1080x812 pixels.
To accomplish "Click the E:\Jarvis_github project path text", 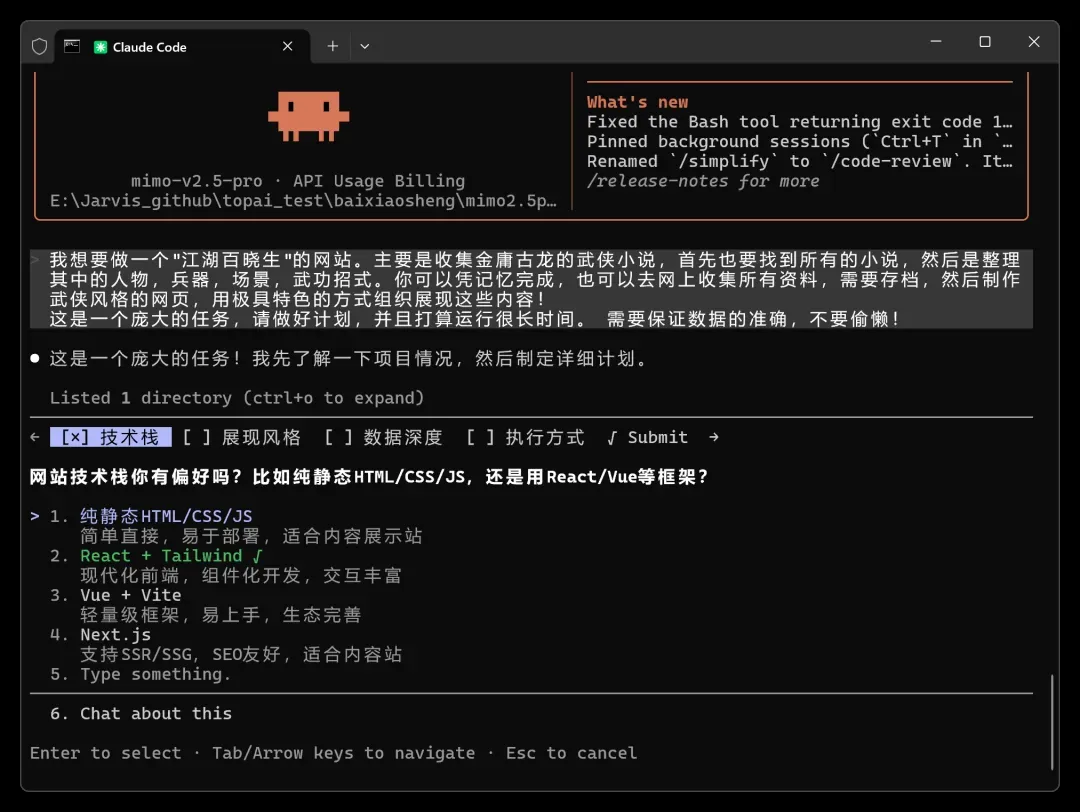I will point(303,201).
